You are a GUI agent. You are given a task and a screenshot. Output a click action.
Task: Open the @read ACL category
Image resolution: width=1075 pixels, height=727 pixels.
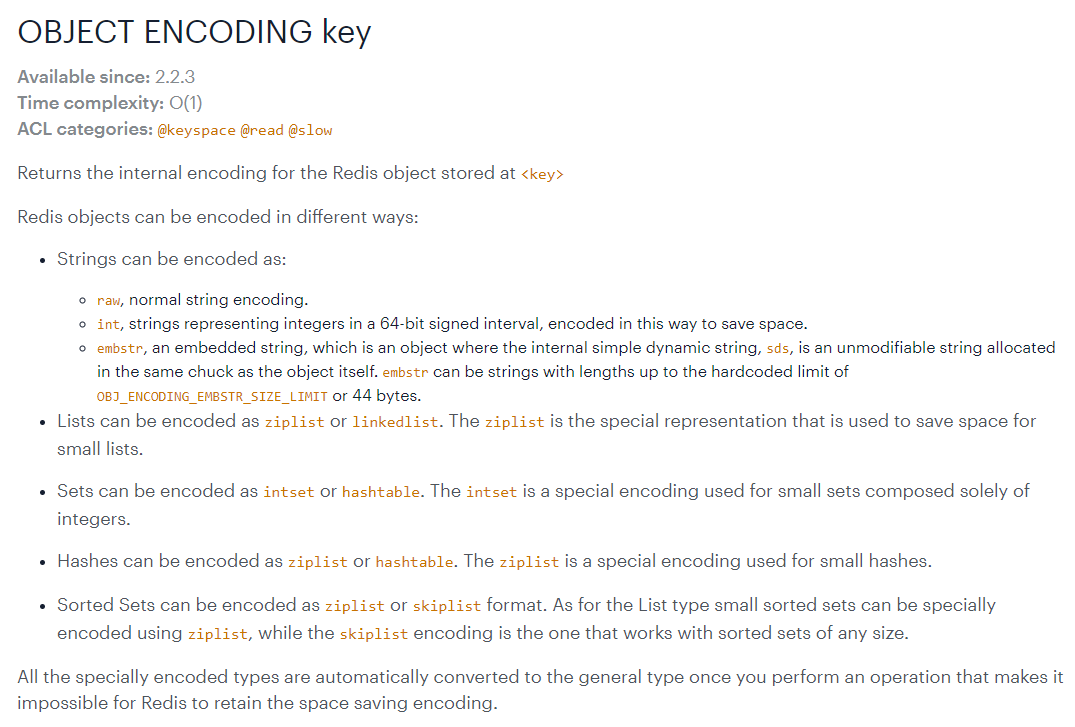coord(262,130)
